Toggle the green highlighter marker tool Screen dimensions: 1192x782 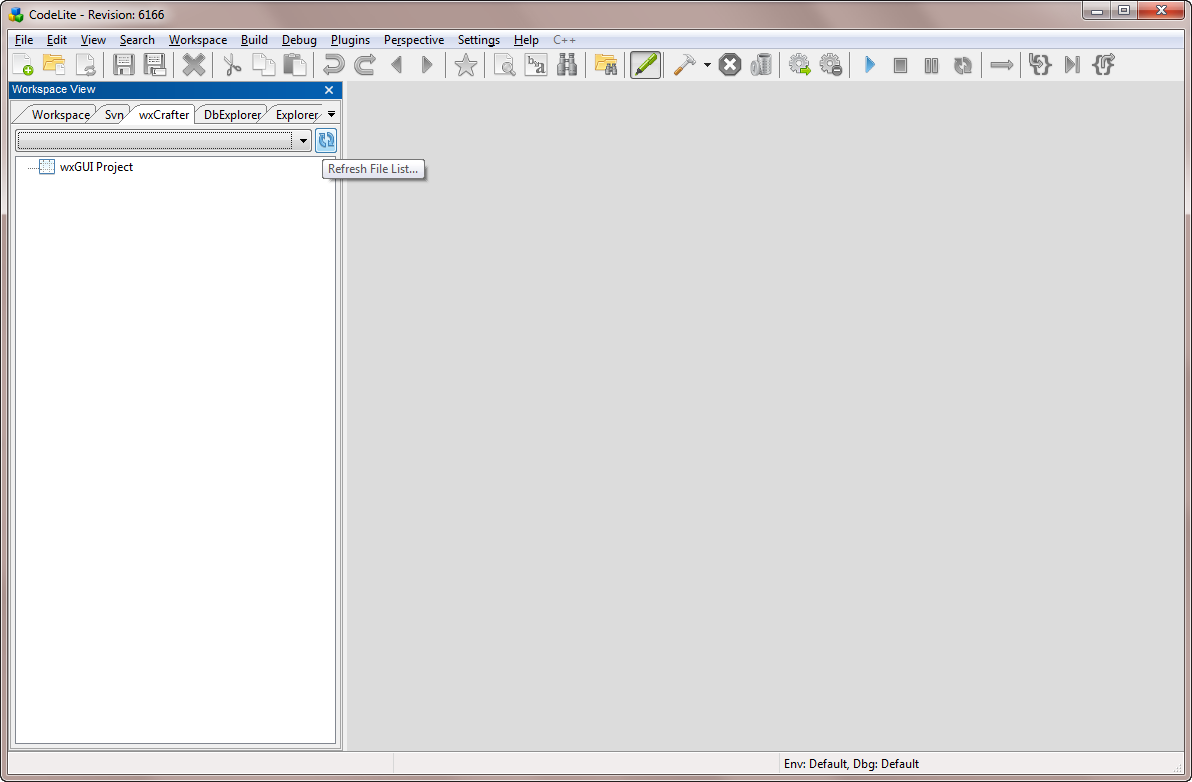[645, 65]
